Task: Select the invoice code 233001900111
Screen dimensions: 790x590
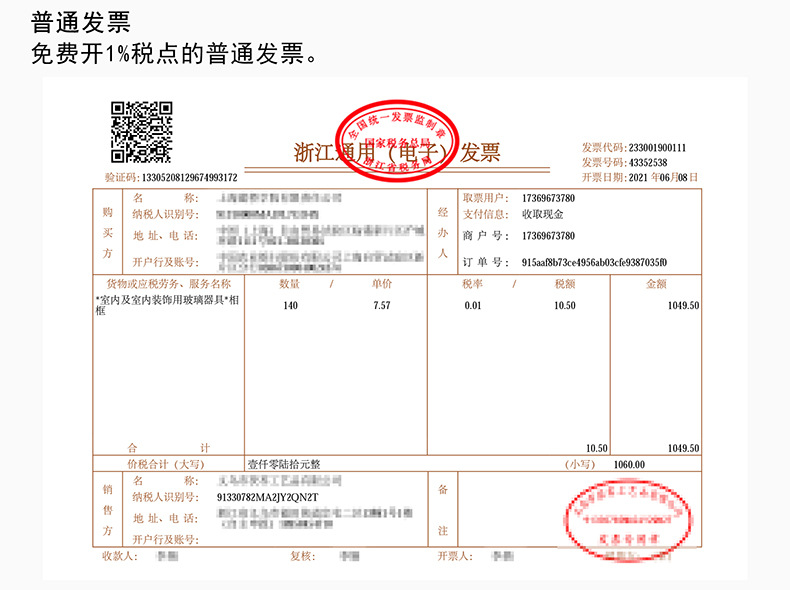Action: coord(657,148)
